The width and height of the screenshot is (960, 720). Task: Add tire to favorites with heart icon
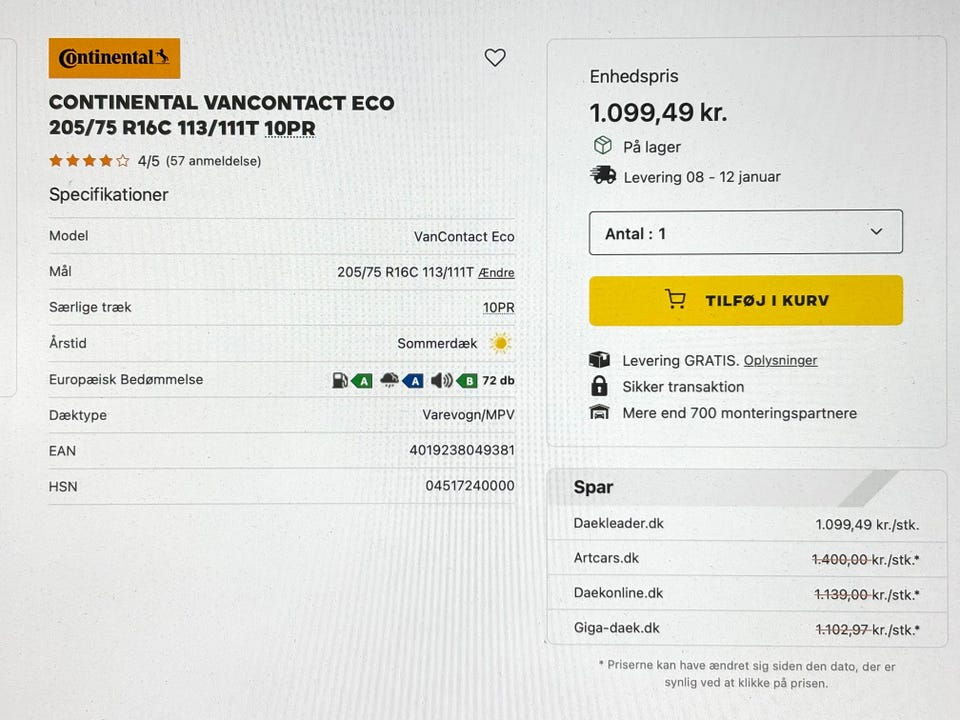point(495,58)
